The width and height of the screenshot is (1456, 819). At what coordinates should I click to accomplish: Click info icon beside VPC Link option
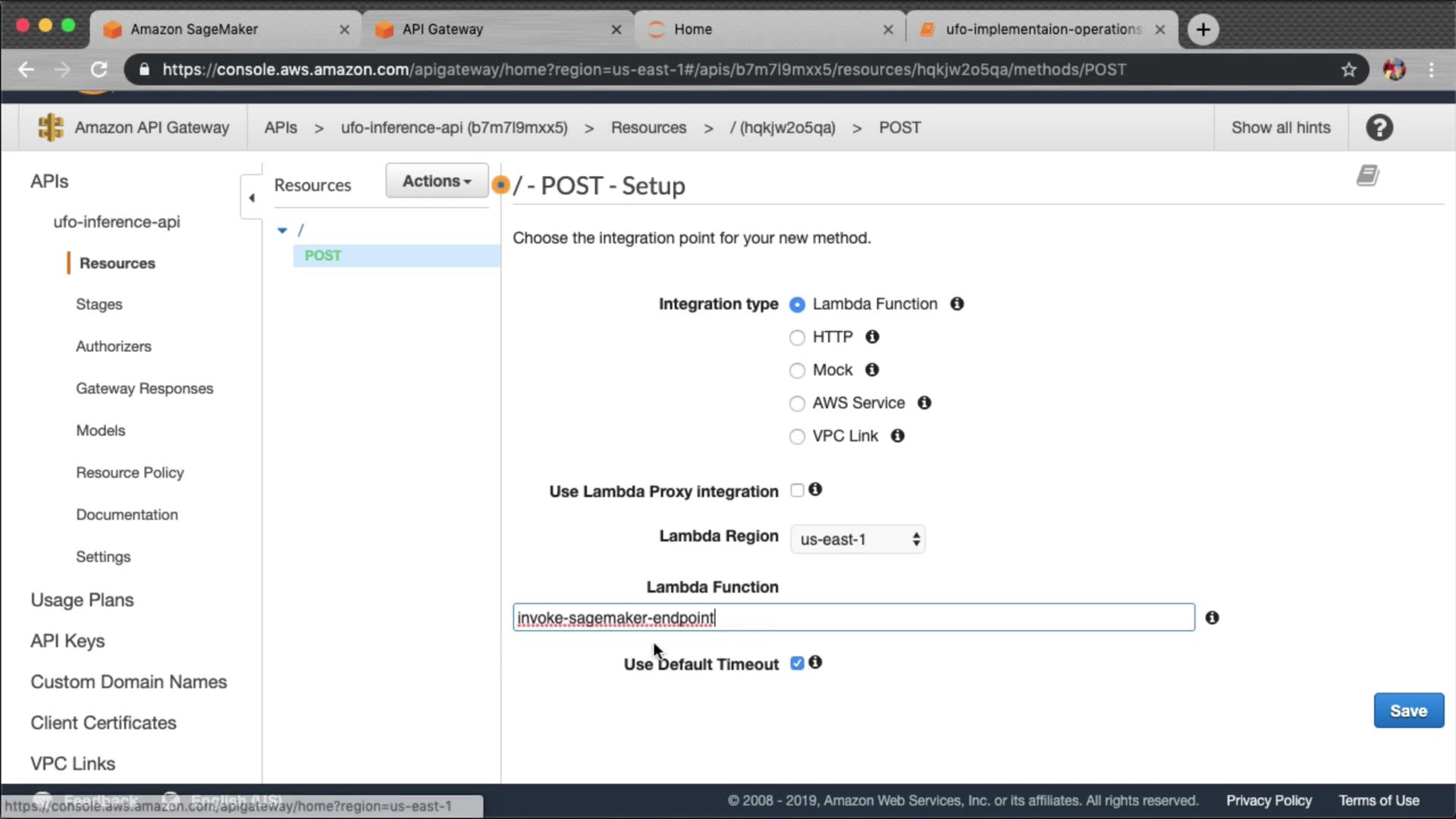pos(897,436)
